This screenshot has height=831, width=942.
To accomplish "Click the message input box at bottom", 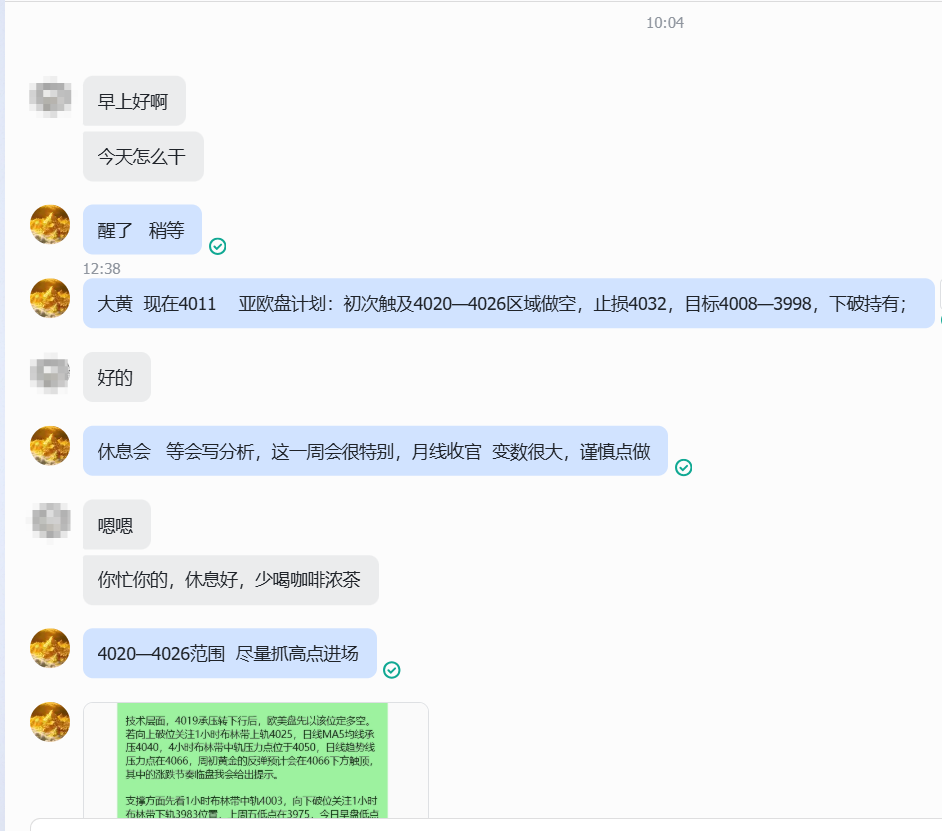I will pos(485,824).
